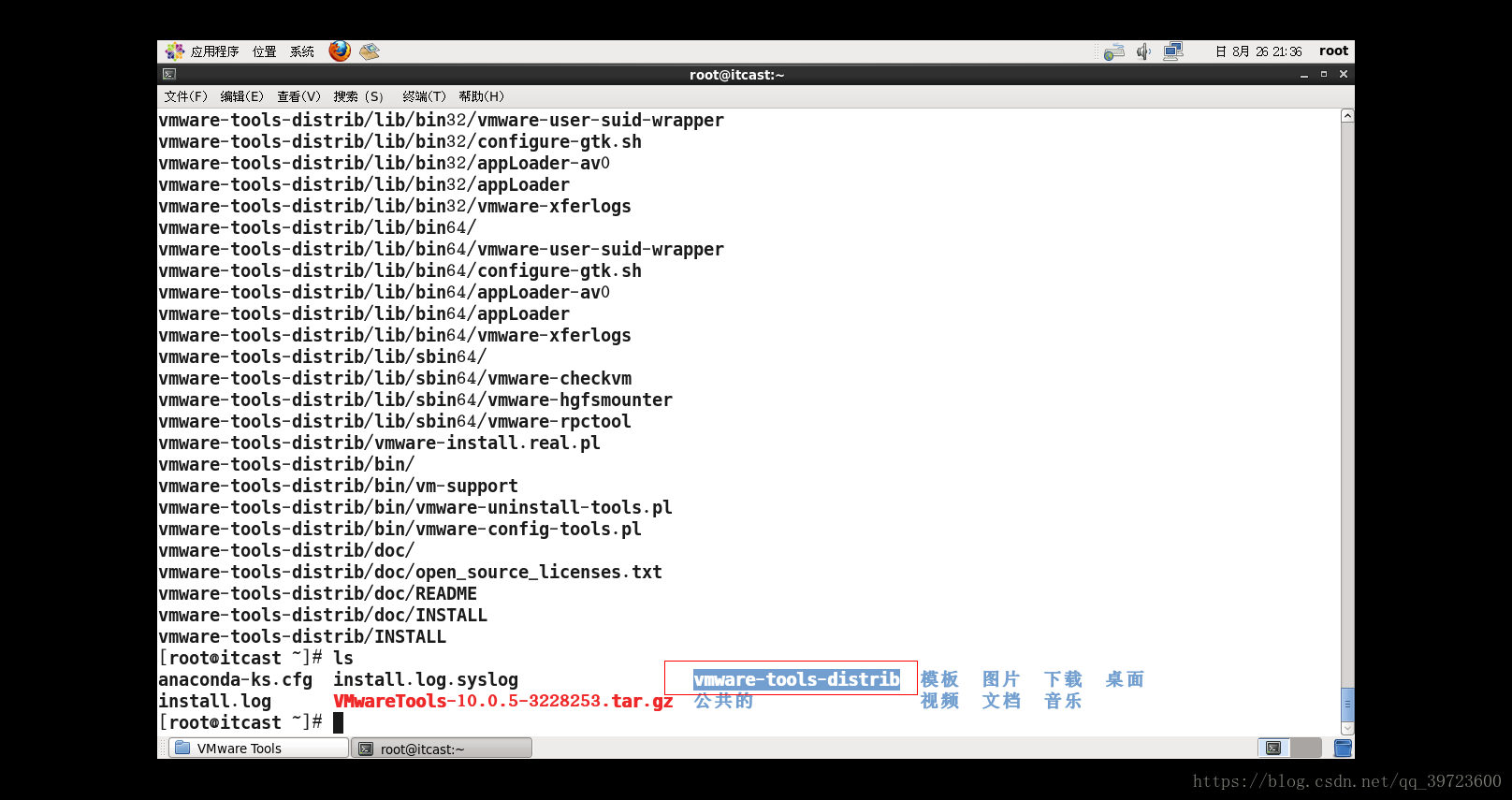The width and height of the screenshot is (1512, 800).
Task: Click the '[root@itcast ~]# ls' command line
Action: (255, 658)
